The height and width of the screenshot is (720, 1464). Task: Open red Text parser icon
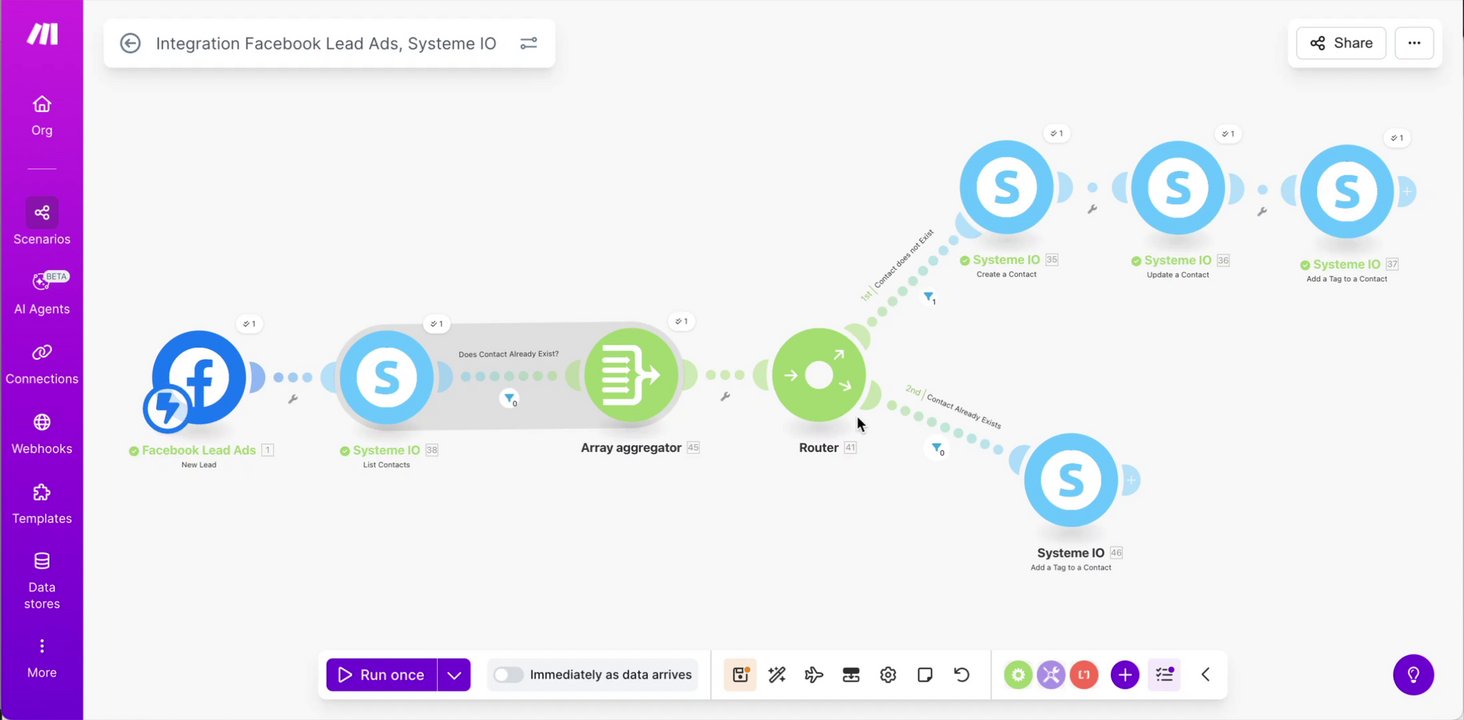coord(1084,675)
